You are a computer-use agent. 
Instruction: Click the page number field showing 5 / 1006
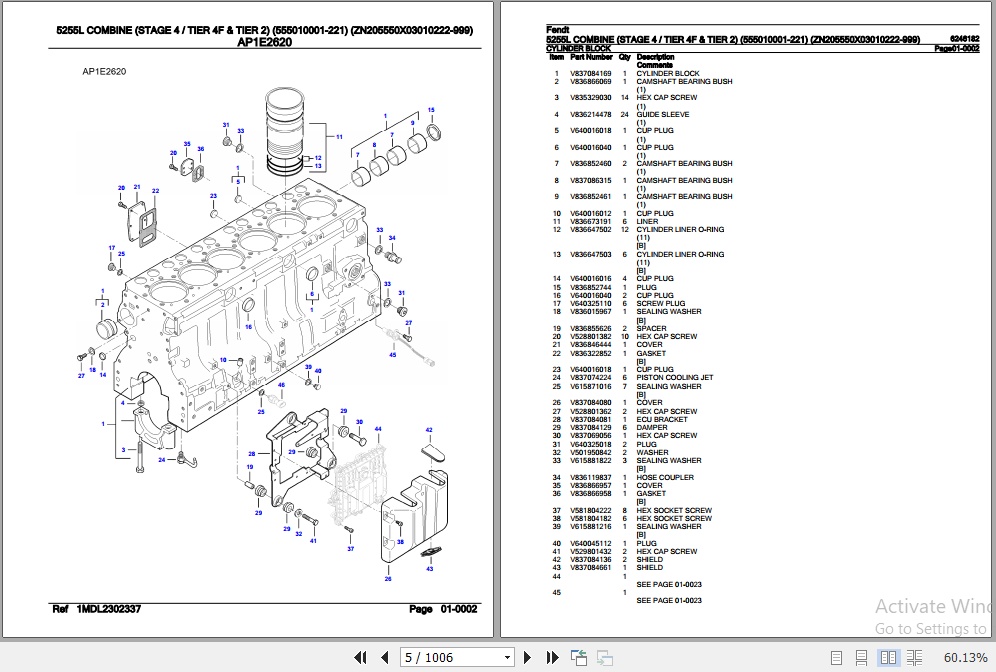tap(450, 657)
